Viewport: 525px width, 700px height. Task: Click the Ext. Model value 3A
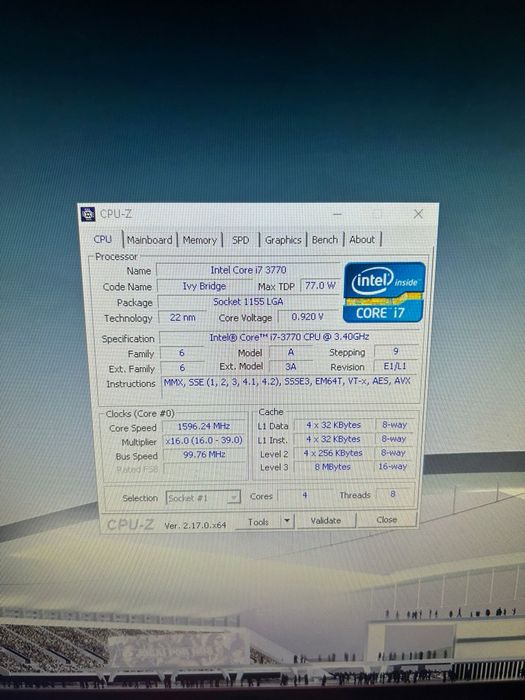click(x=291, y=367)
